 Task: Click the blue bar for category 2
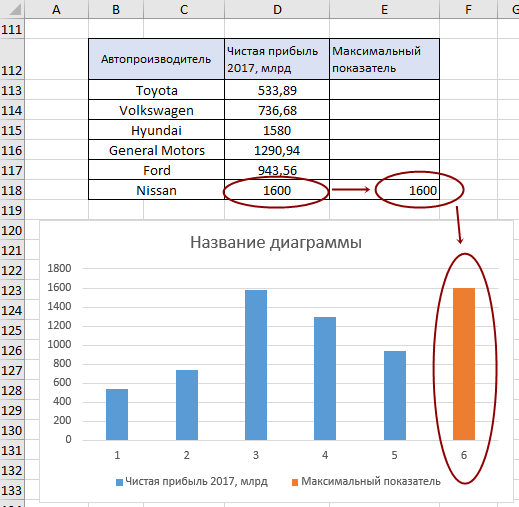tap(187, 405)
